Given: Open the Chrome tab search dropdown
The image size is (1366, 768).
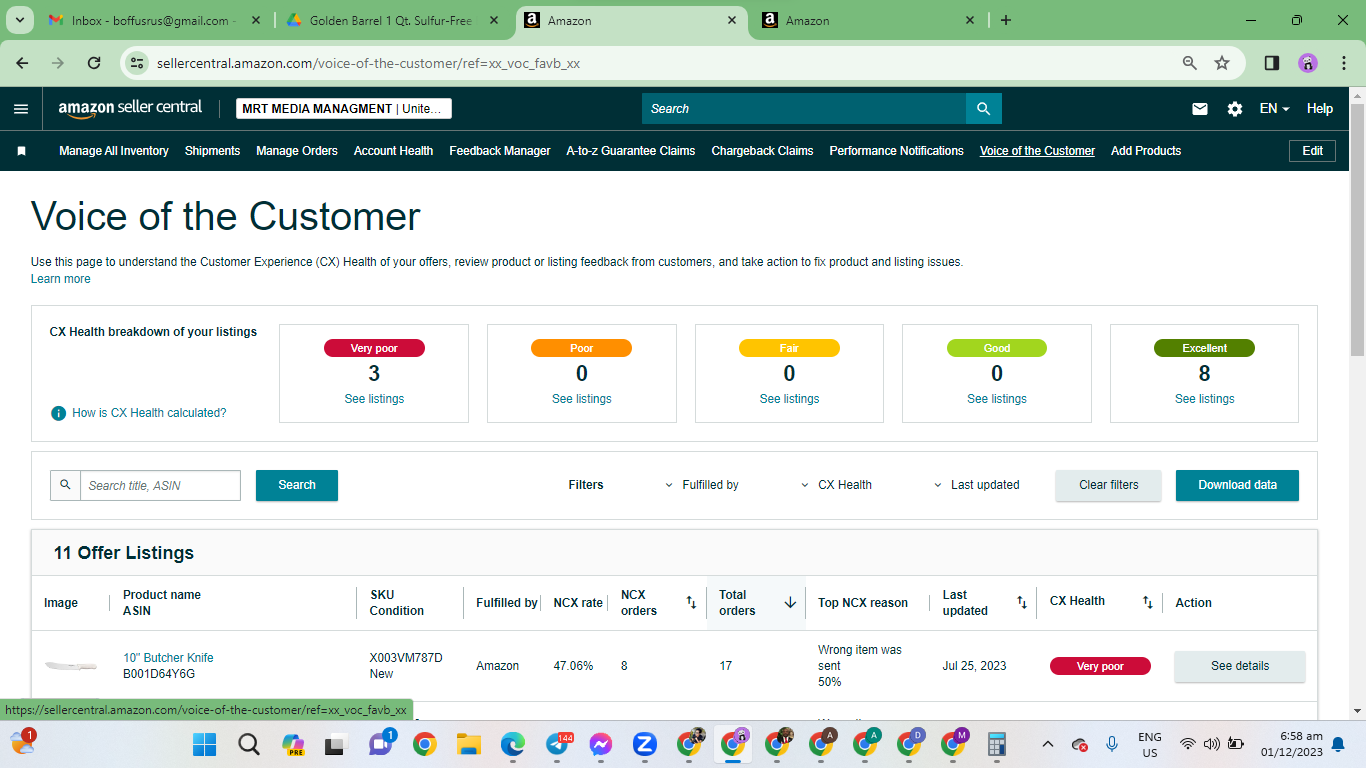Looking at the screenshot, I should tap(20, 20).
